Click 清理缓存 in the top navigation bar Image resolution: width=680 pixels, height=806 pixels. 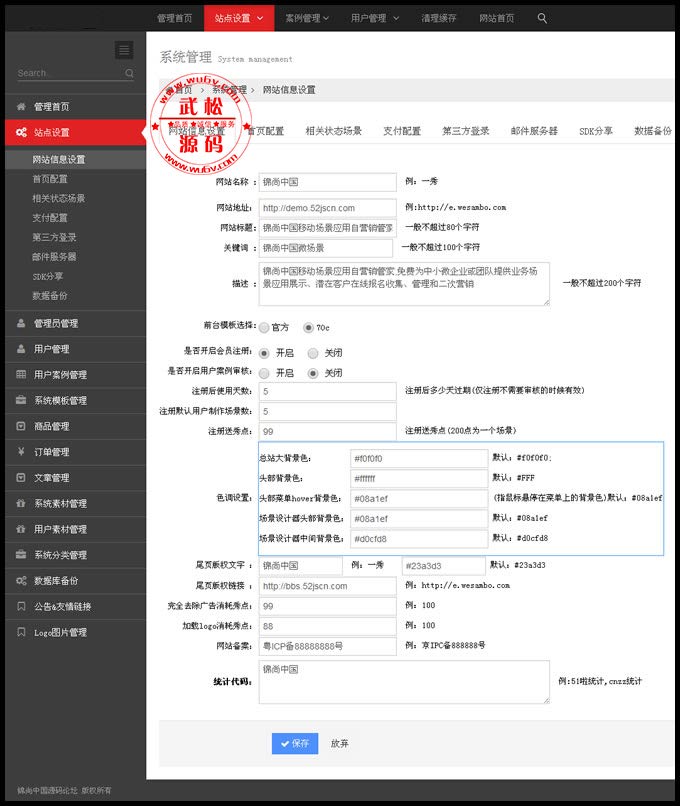tap(438, 19)
